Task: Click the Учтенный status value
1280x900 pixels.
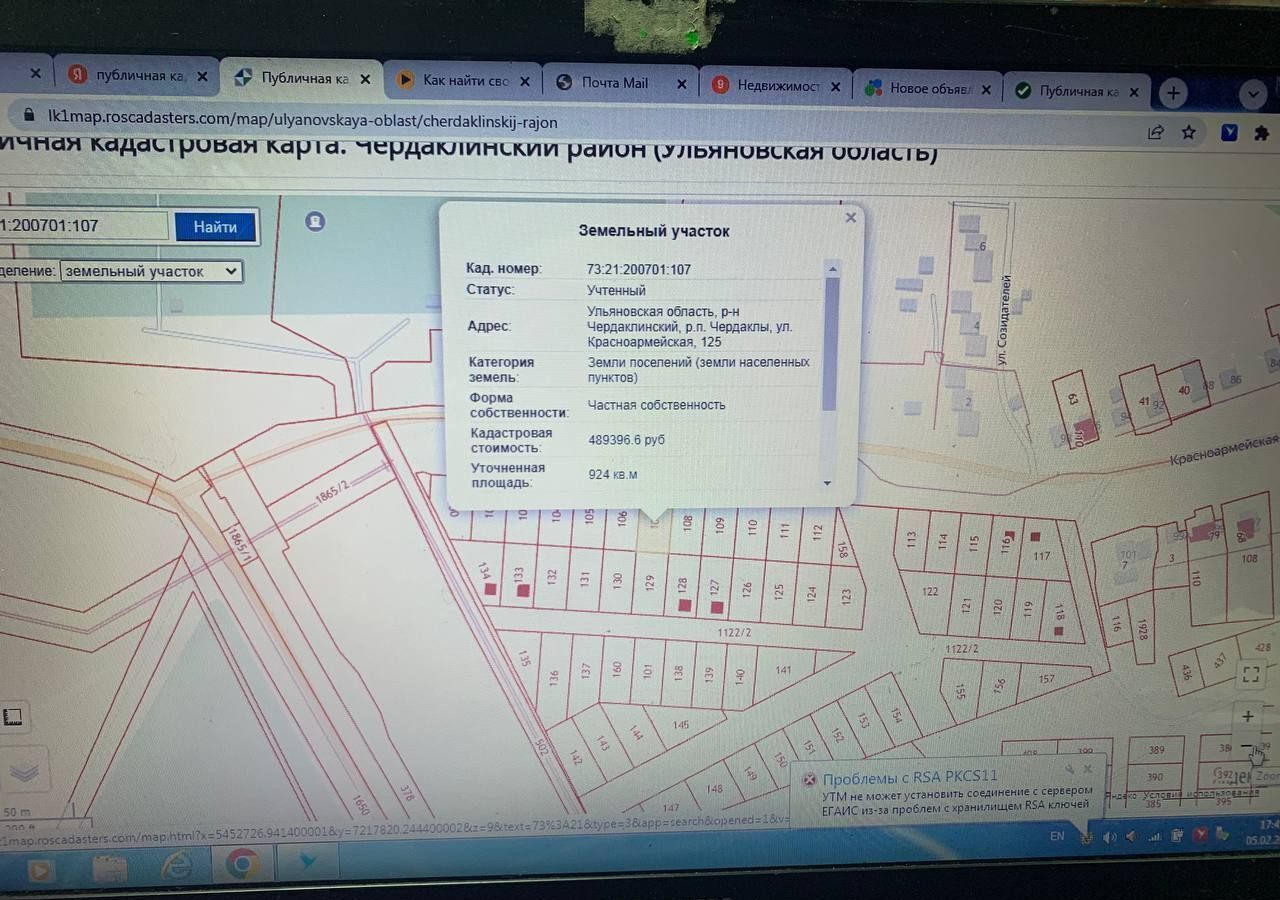Action: (616, 290)
